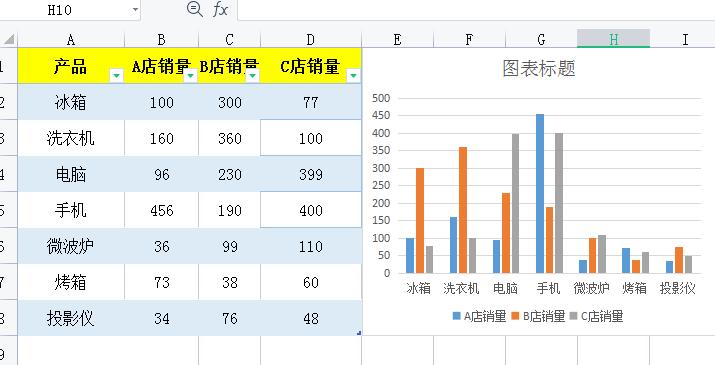
Task: Select highlighted column H header
Action: (613, 39)
